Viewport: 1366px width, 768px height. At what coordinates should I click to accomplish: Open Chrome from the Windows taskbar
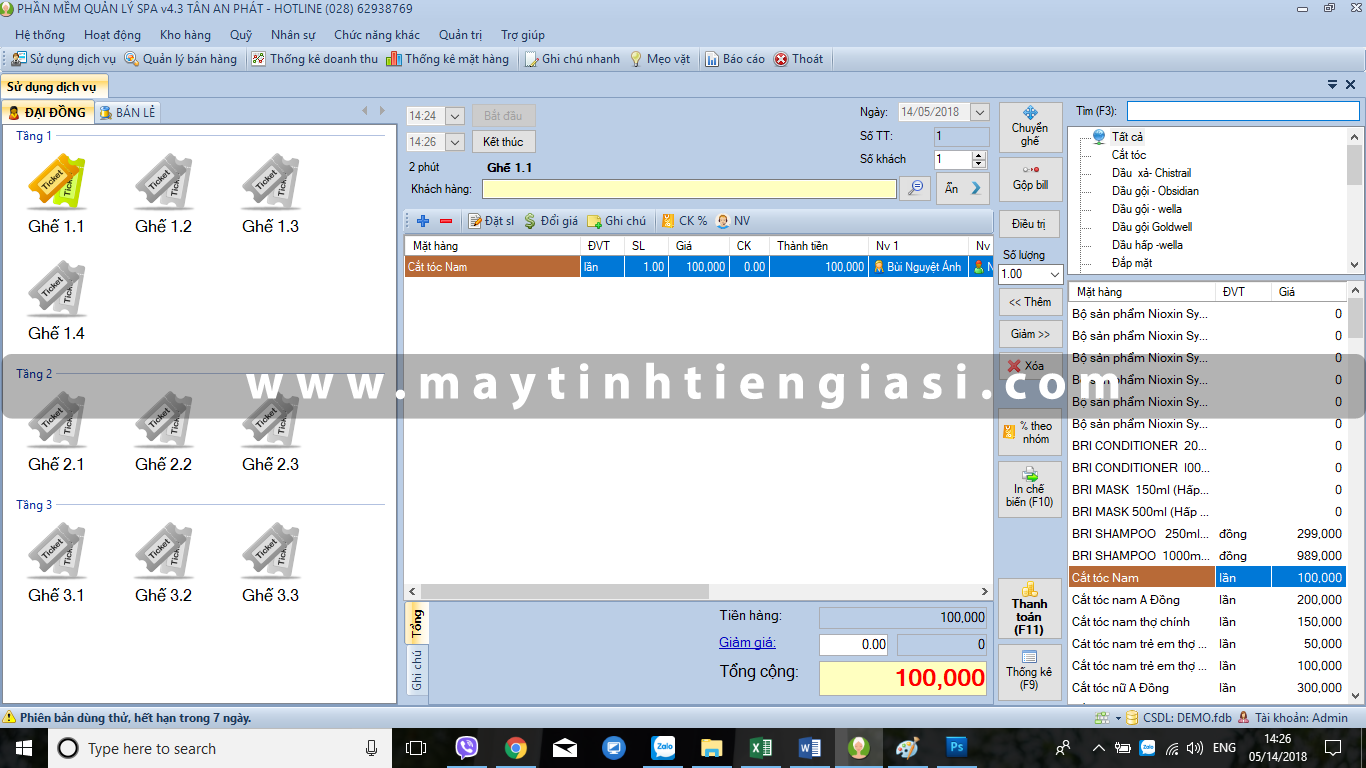(516, 748)
